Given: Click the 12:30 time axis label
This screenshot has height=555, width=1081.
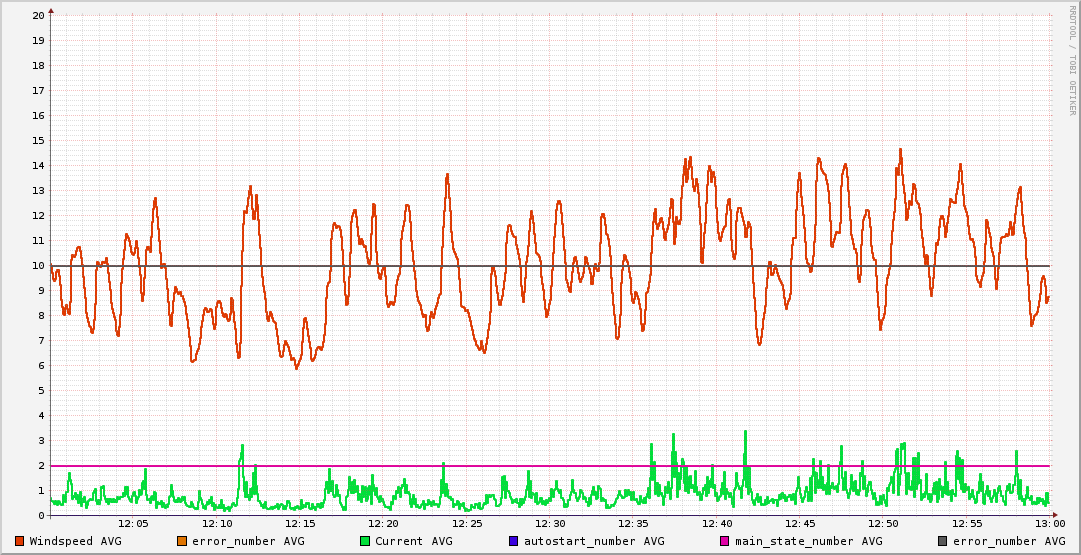Looking at the screenshot, I should 550,524.
